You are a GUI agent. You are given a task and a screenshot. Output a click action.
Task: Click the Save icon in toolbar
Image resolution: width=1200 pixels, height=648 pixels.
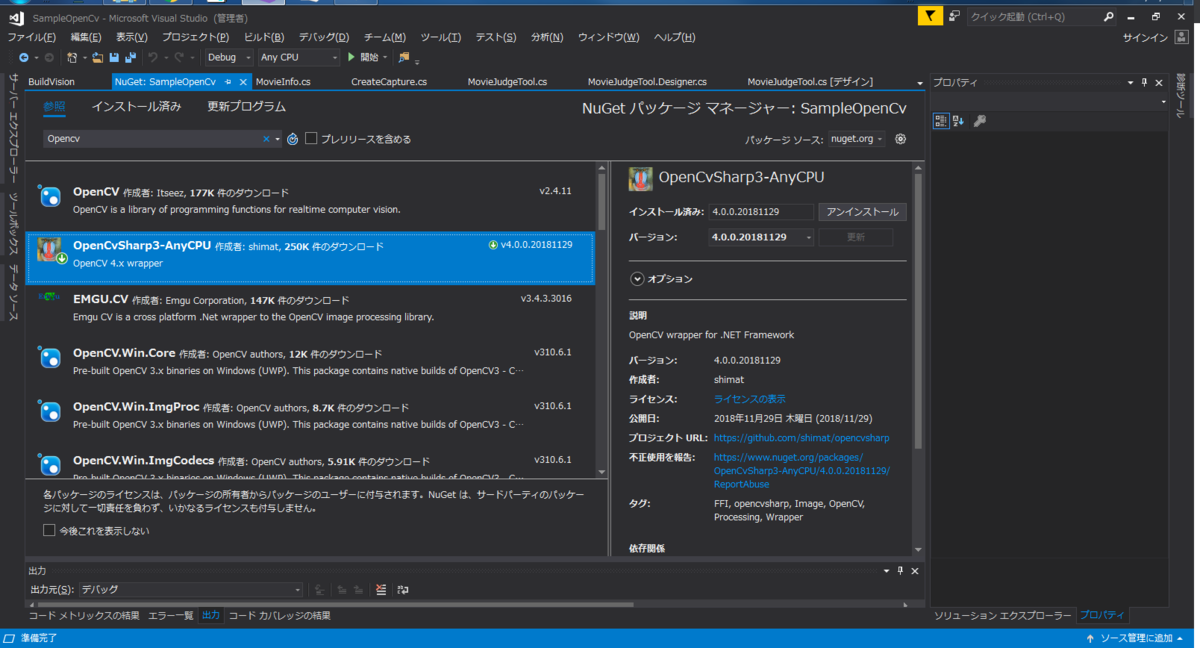(114, 57)
